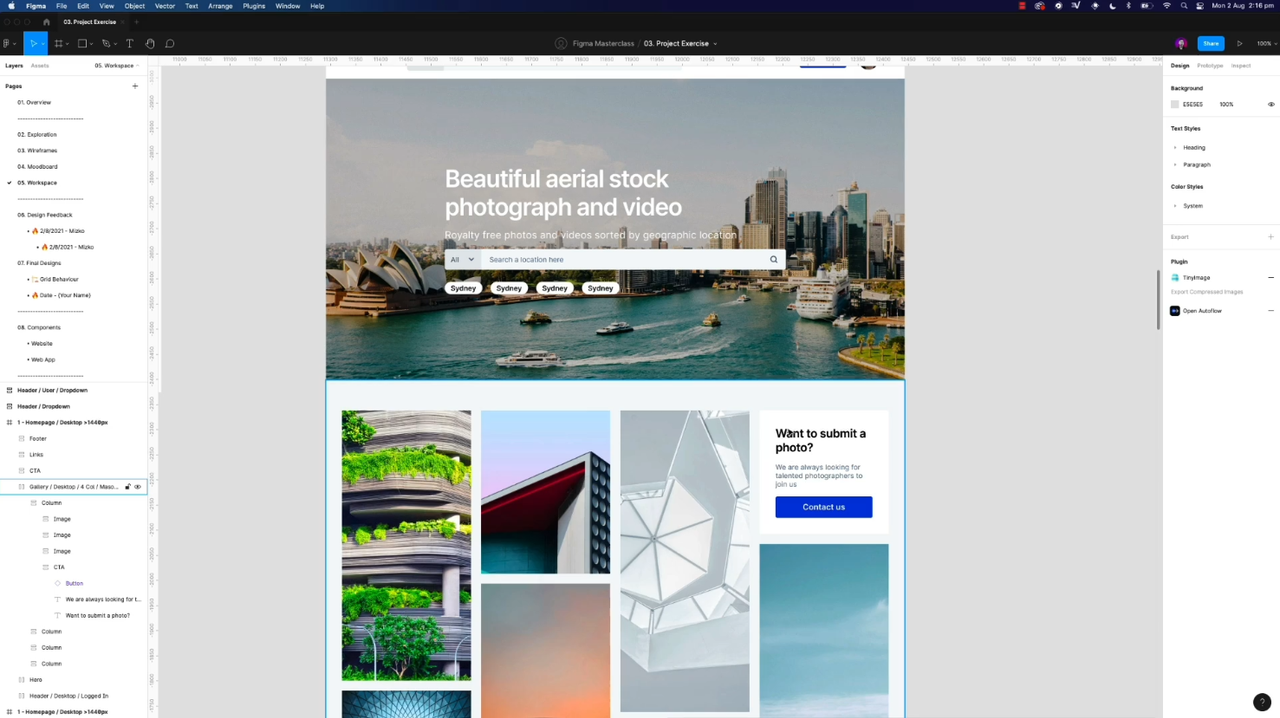Open the Arrange menu
Screen dimensions: 1280x718
pos(220,6)
